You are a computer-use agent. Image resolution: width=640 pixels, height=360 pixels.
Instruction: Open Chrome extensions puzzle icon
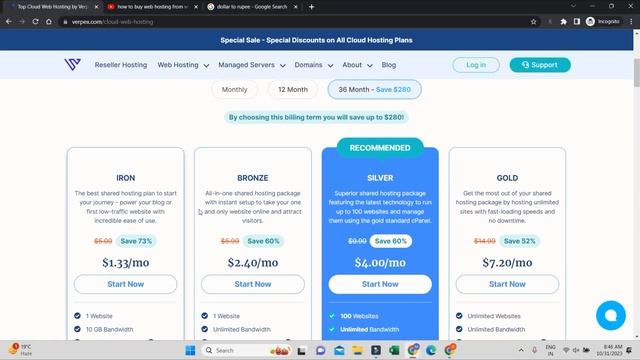(x=563, y=22)
